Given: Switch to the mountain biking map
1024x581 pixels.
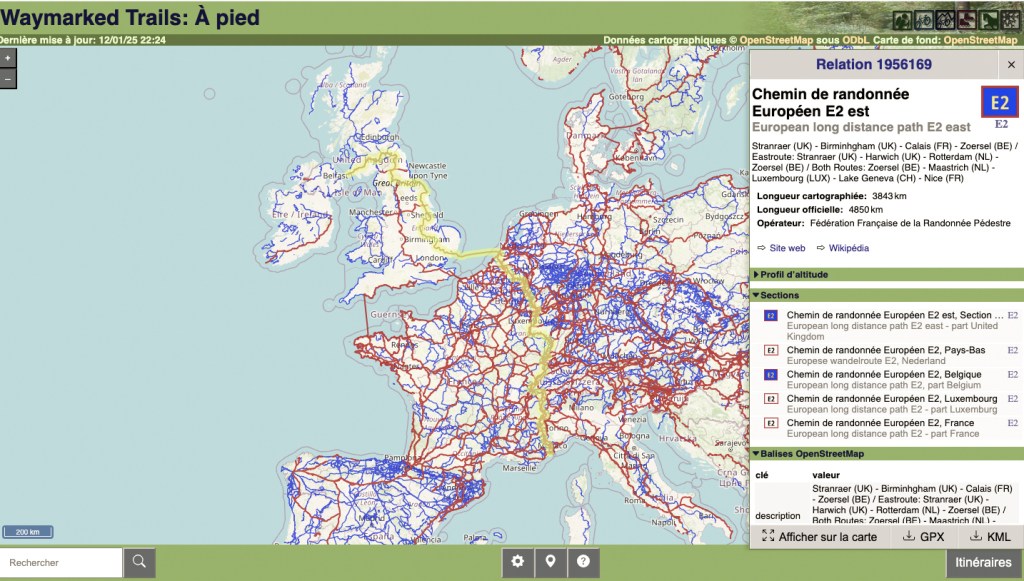Looking at the screenshot, I should tap(945, 20).
